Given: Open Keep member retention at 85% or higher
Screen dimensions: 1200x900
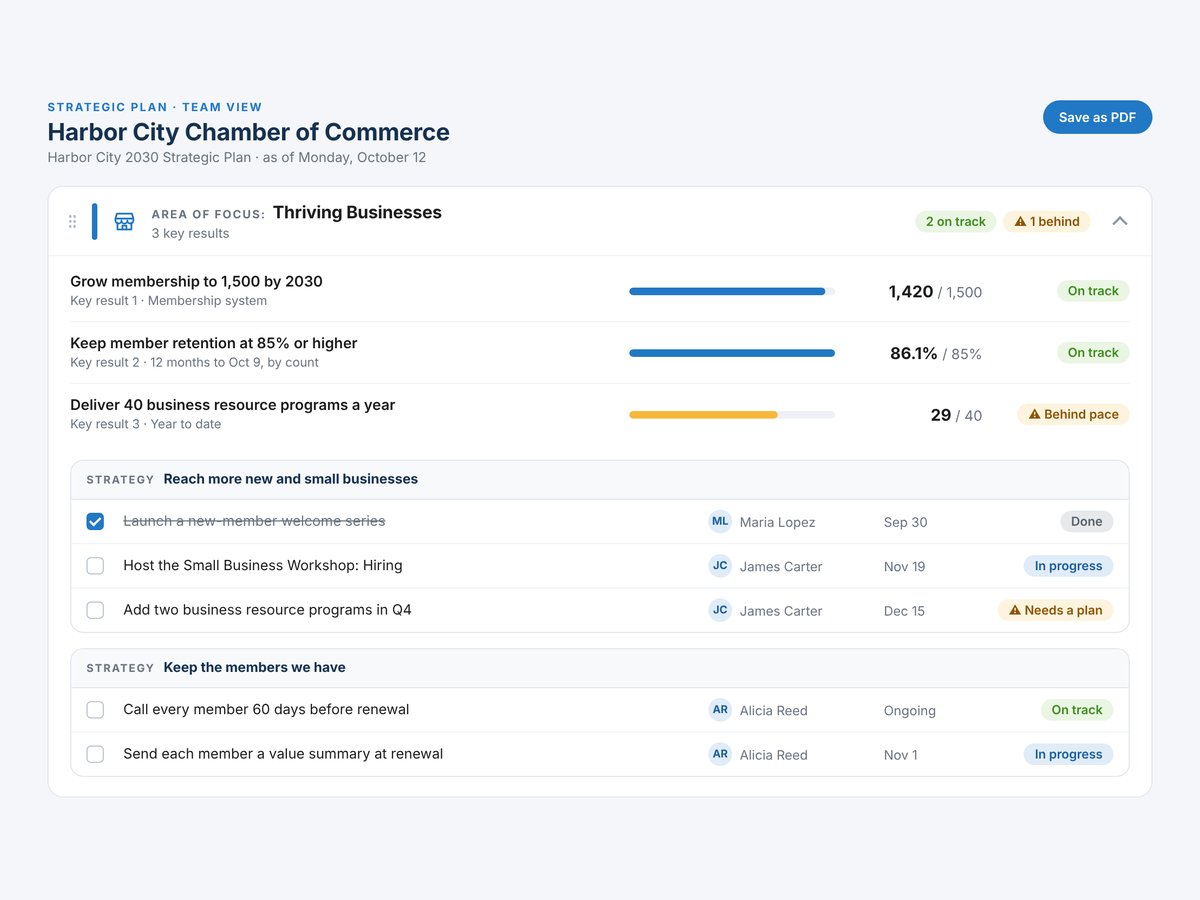Looking at the screenshot, I should 213,343.
